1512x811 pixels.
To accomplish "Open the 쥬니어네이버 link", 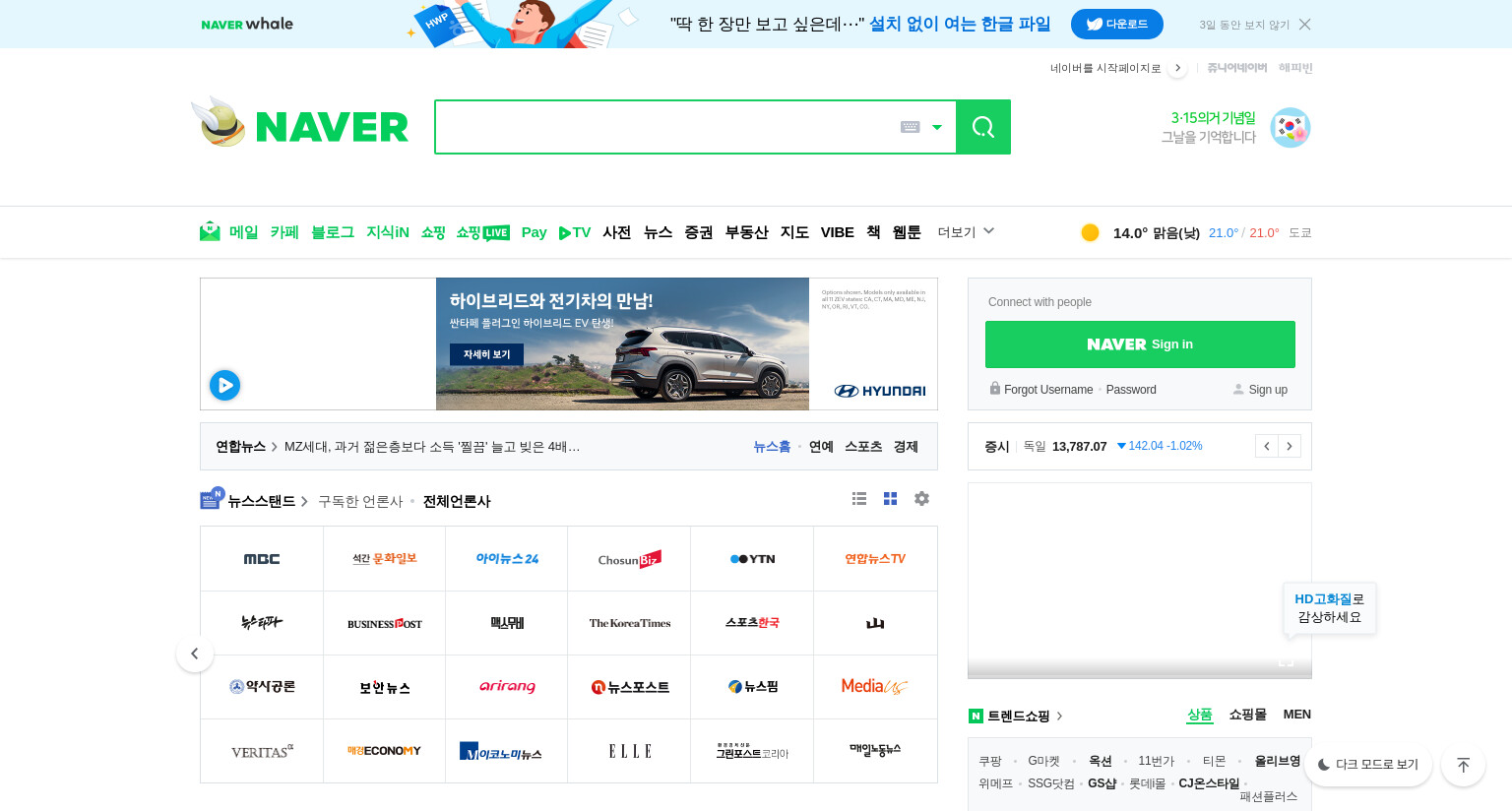I will (x=1236, y=68).
